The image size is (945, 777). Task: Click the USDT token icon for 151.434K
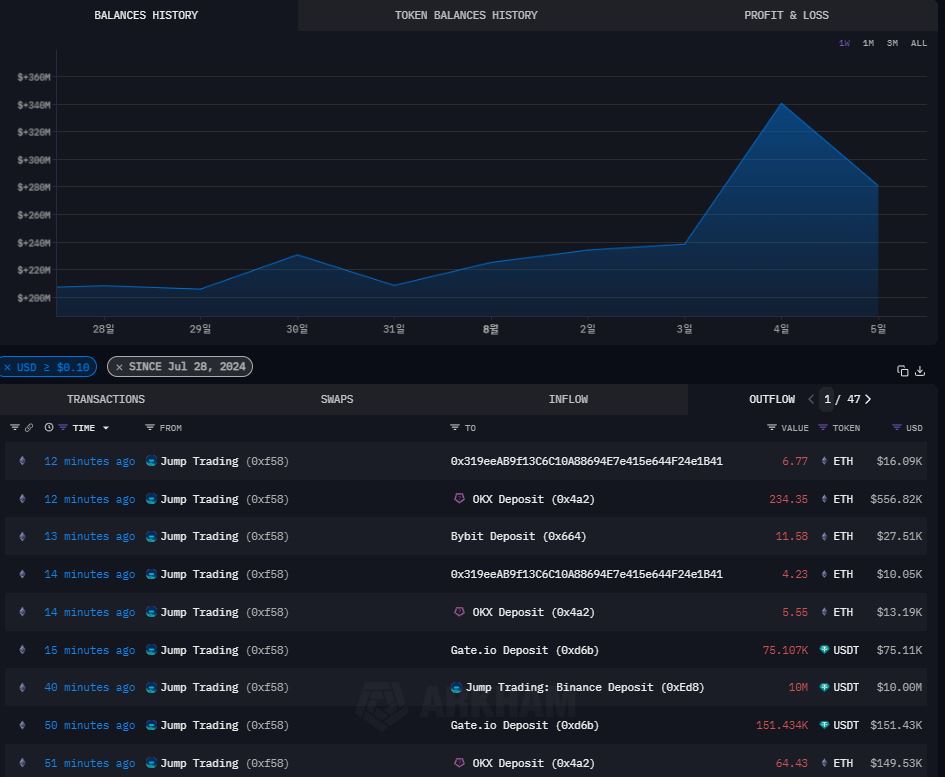point(824,725)
